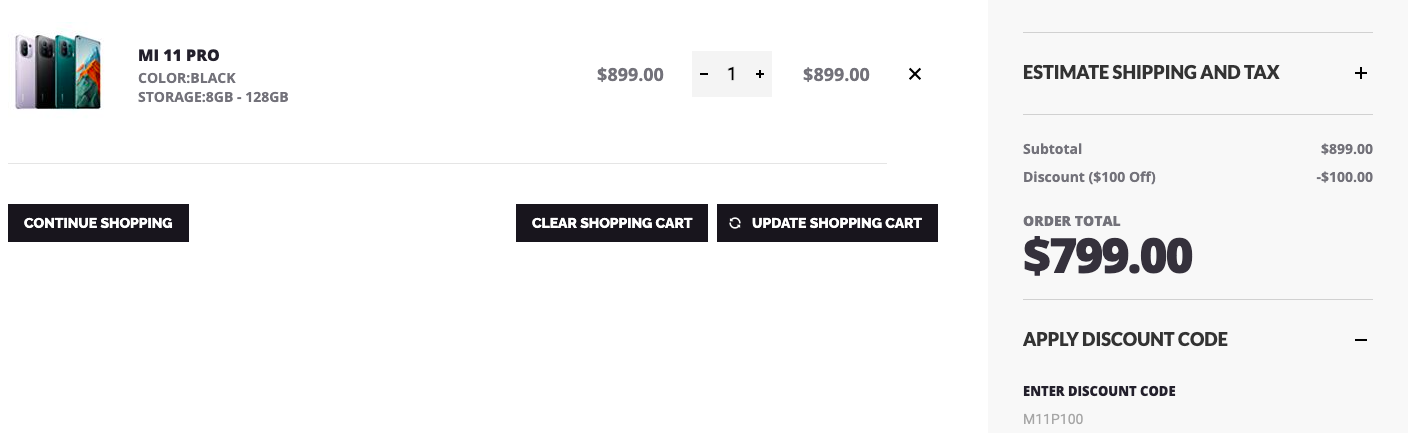Screen dimensions: 1411x433
Task: Focus the quantity field showing 1
Action: 732,74
